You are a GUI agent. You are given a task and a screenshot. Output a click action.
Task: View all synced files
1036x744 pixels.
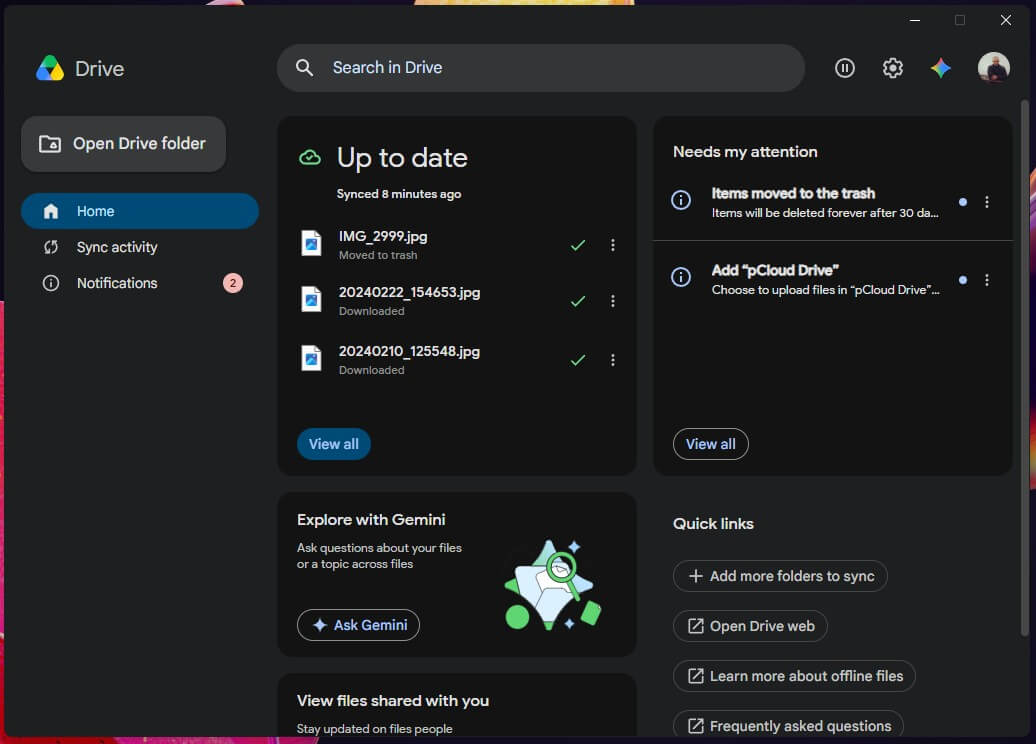[x=334, y=444]
